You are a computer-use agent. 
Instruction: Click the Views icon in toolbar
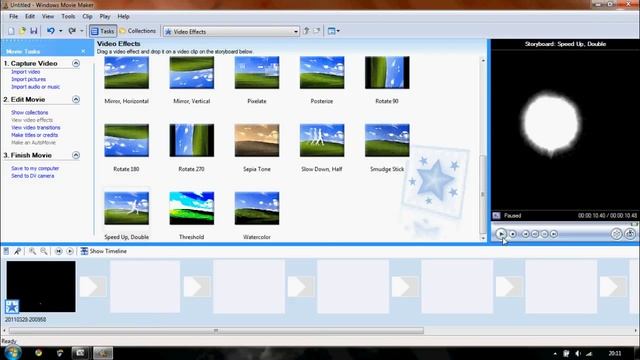click(331, 31)
